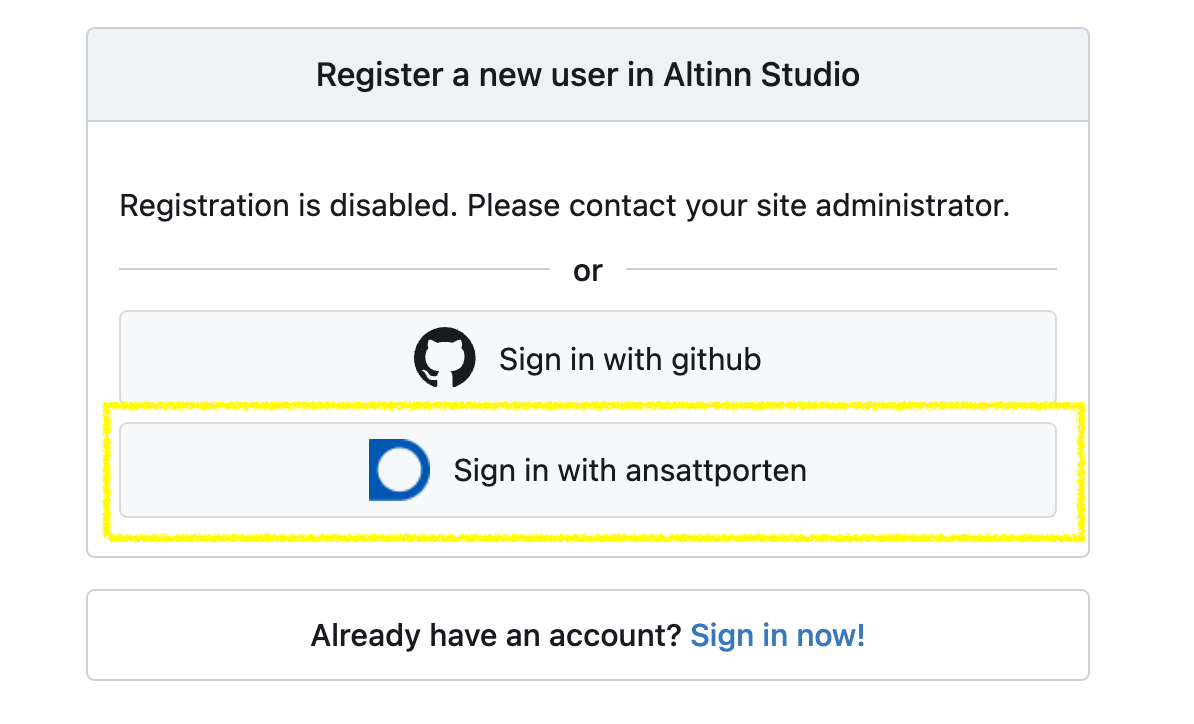Click the GitHub octocat logo icon
The height and width of the screenshot is (724, 1194).
[x=445, y=357]
